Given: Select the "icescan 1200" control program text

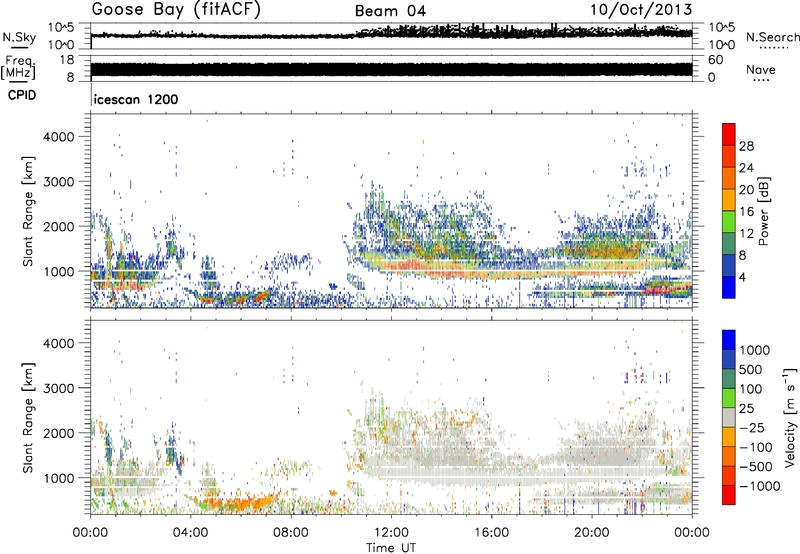Looking at the screenshot, I should (x=136, y=99).
